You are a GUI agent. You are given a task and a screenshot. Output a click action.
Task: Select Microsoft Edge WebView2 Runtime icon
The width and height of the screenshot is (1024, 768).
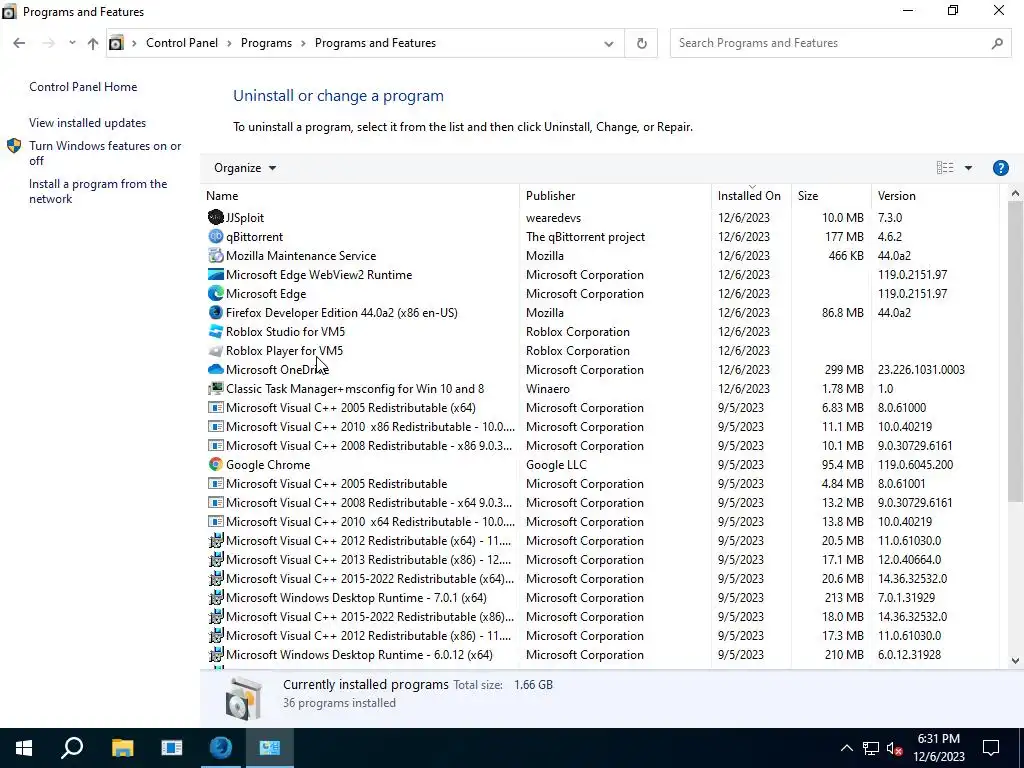(x=216, y=274)
